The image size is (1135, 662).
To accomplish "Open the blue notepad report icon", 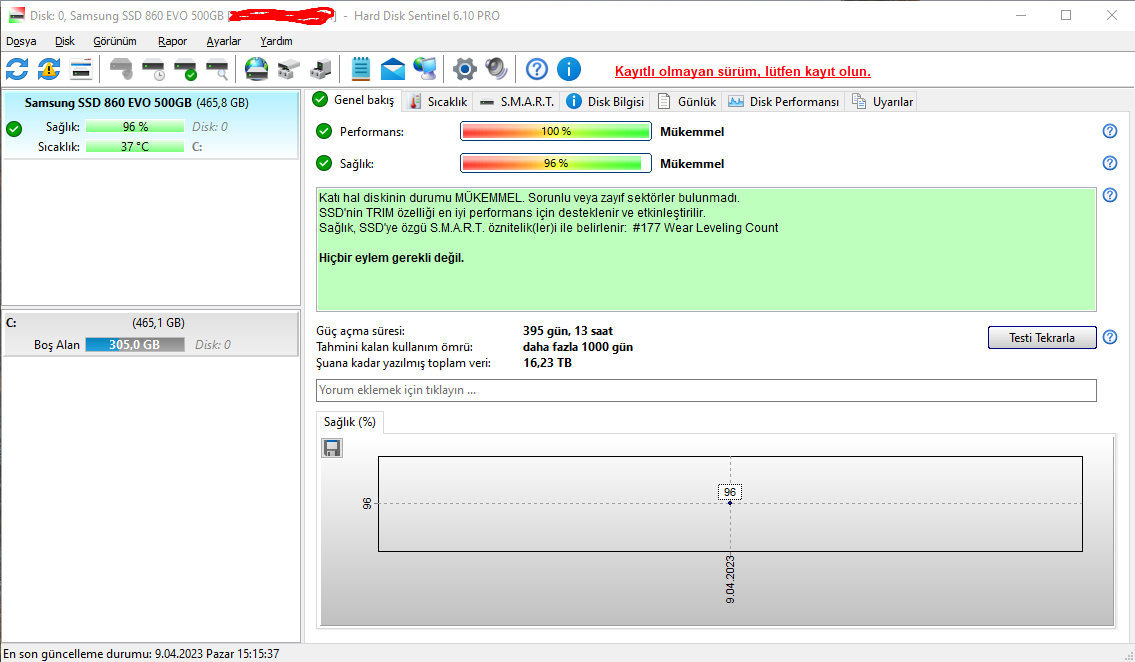I will 360,69.
